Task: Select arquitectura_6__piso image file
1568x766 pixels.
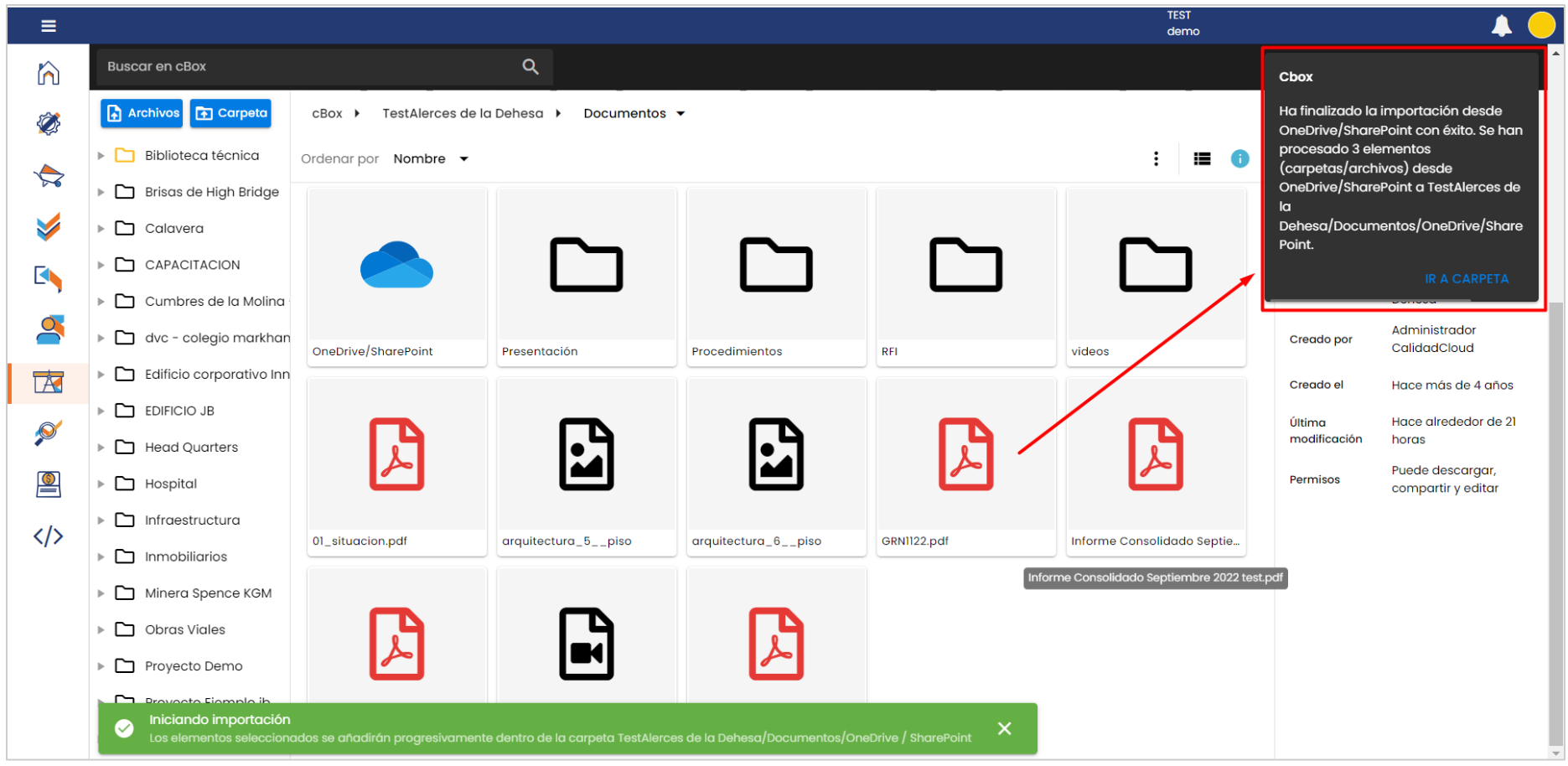Action: 777,467
